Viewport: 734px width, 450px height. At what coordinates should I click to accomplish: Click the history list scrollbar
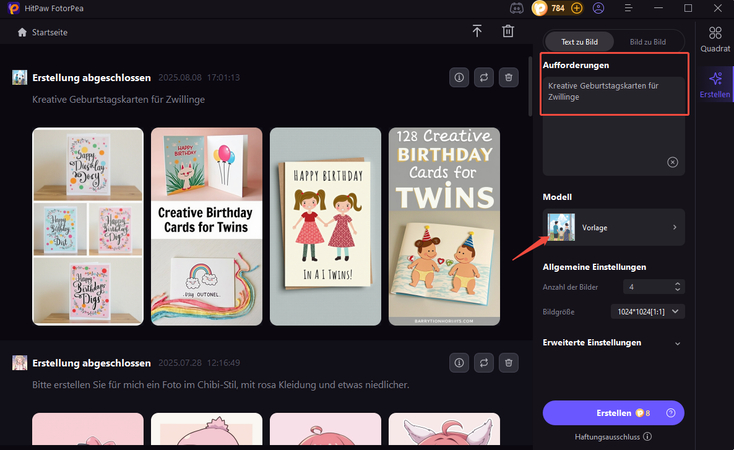tap(530, 86)
